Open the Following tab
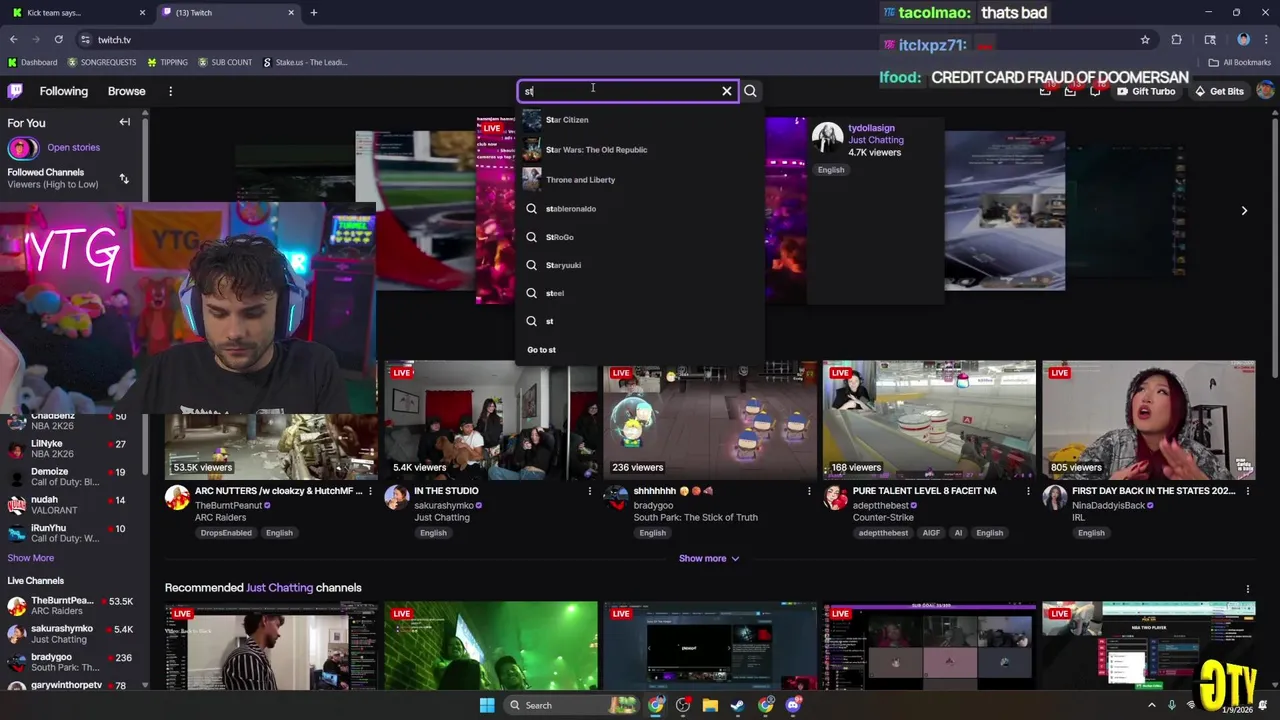The height and width of the screenshot is (720, 1280). point(64,91)
